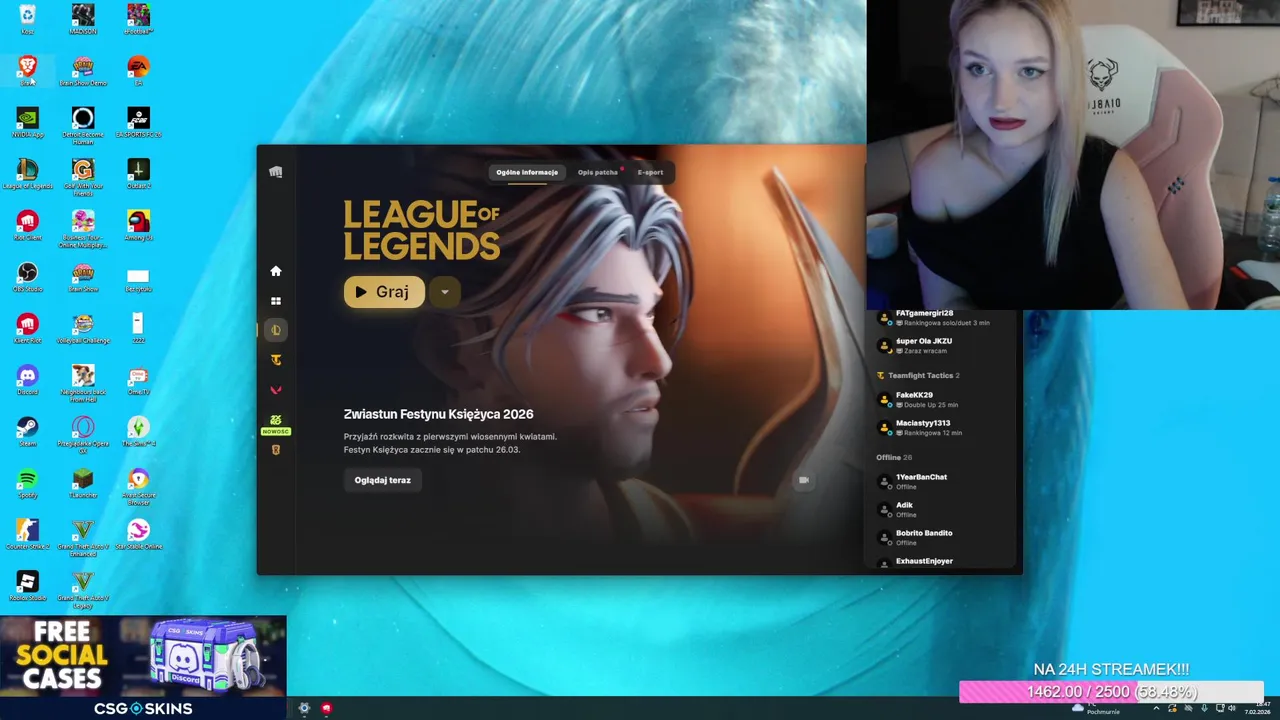This screenshot has width=1280, height=720.
Task: Open the Roblox Studio desktop shortcut
Action: click(27, 586)
